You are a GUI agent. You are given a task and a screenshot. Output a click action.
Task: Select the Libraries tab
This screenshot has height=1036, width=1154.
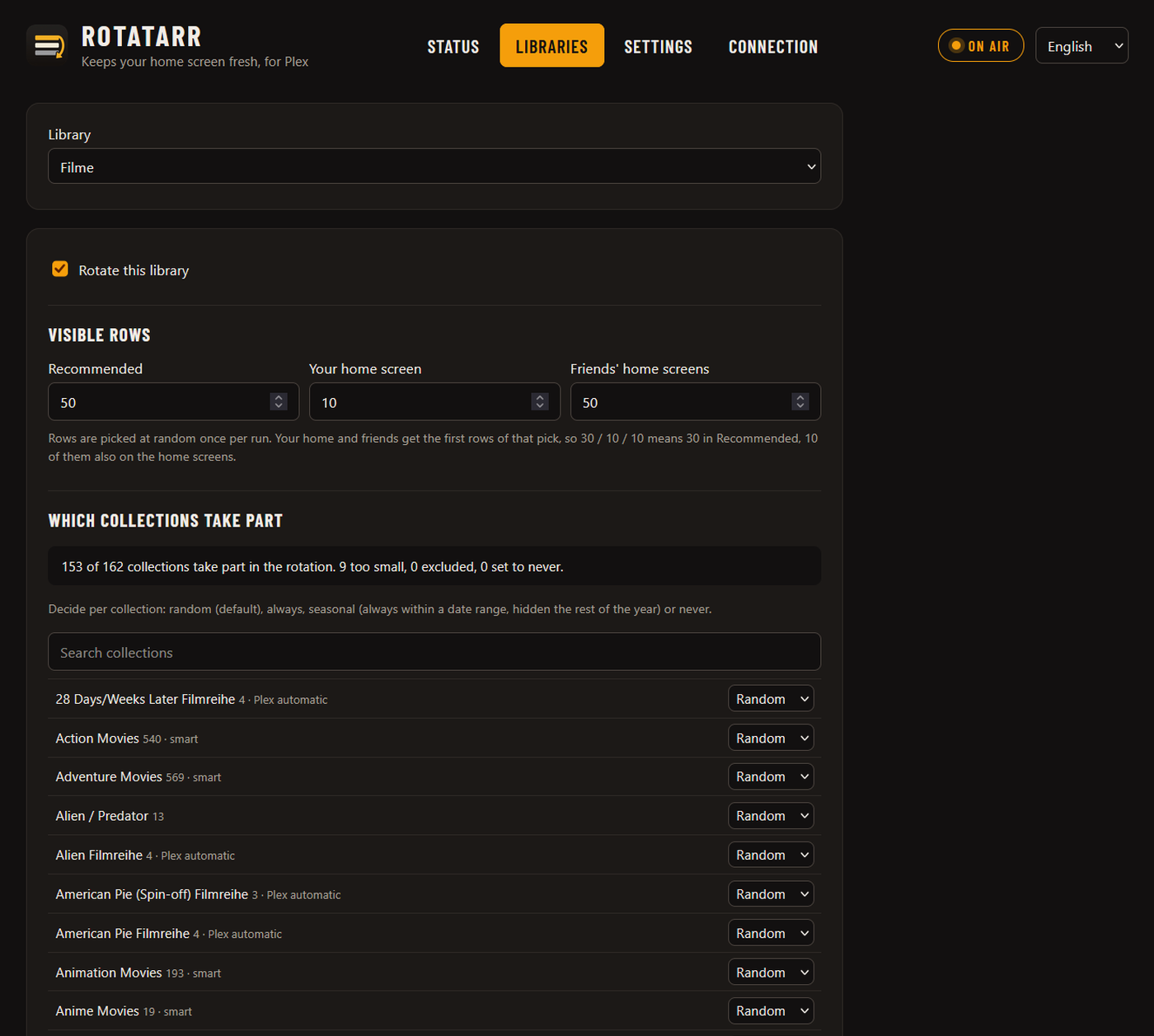click(x=551, y=46)
